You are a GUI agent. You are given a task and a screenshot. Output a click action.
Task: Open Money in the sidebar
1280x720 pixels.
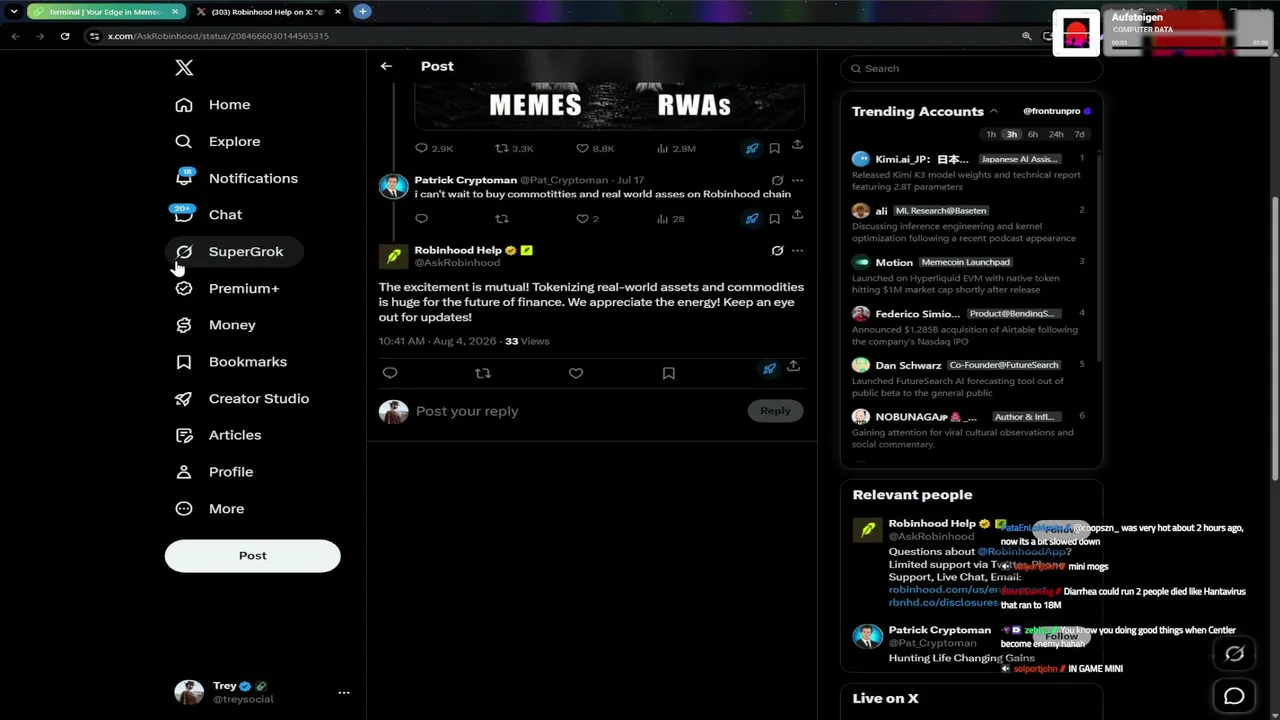tap(216, 325)
